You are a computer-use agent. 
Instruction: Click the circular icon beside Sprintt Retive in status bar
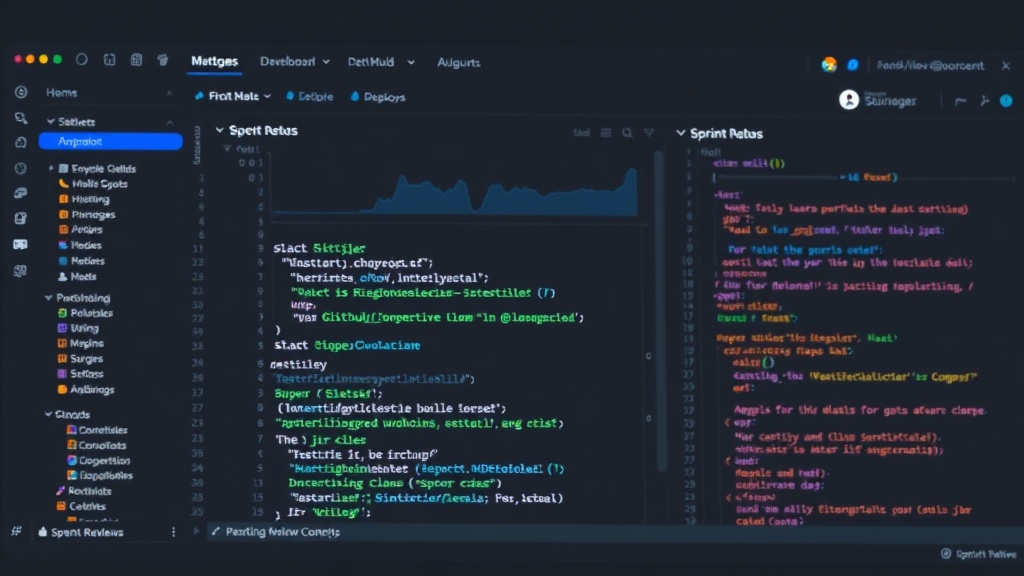[946, 554]
